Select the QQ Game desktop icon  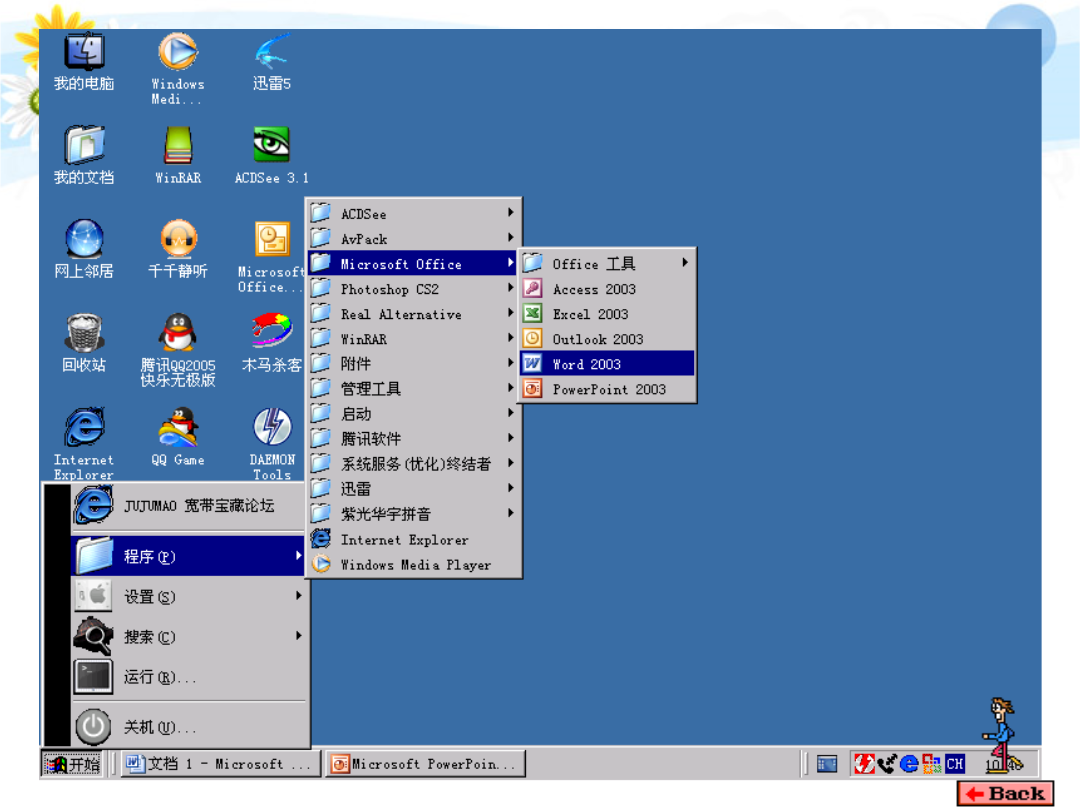178,427
